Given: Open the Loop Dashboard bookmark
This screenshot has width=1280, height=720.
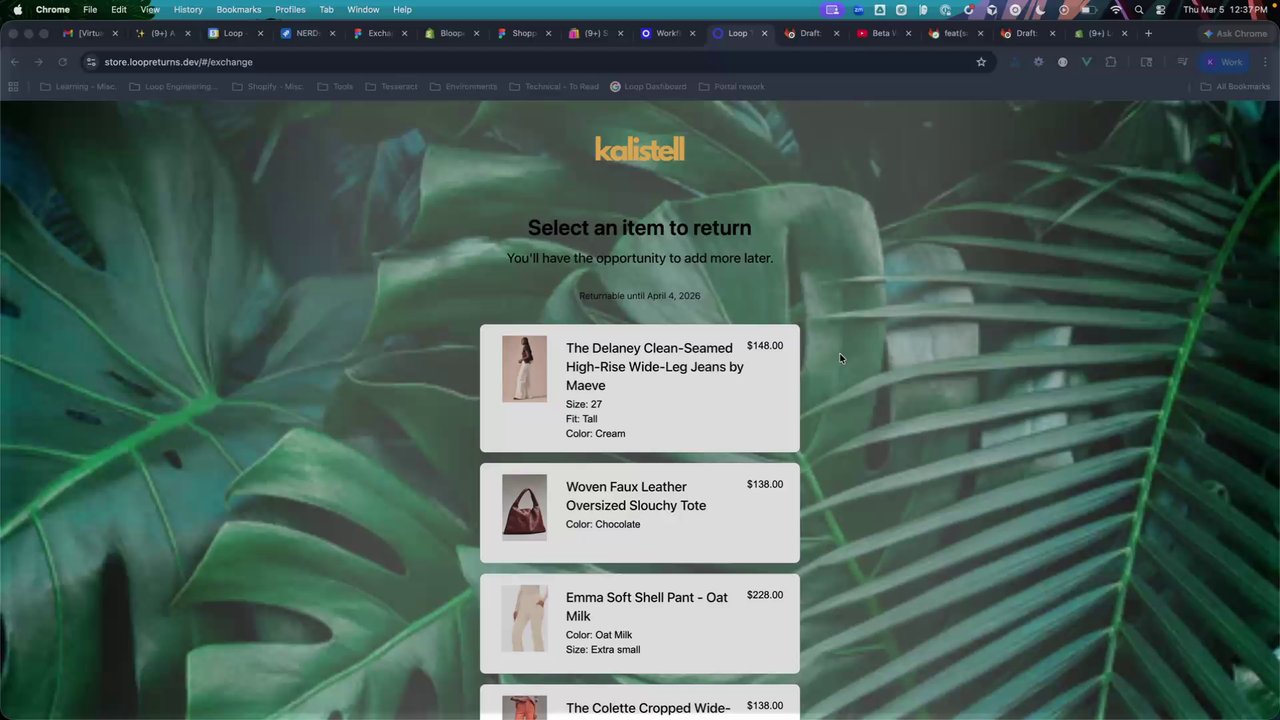Looking at the screenshot, I should 648,87.
